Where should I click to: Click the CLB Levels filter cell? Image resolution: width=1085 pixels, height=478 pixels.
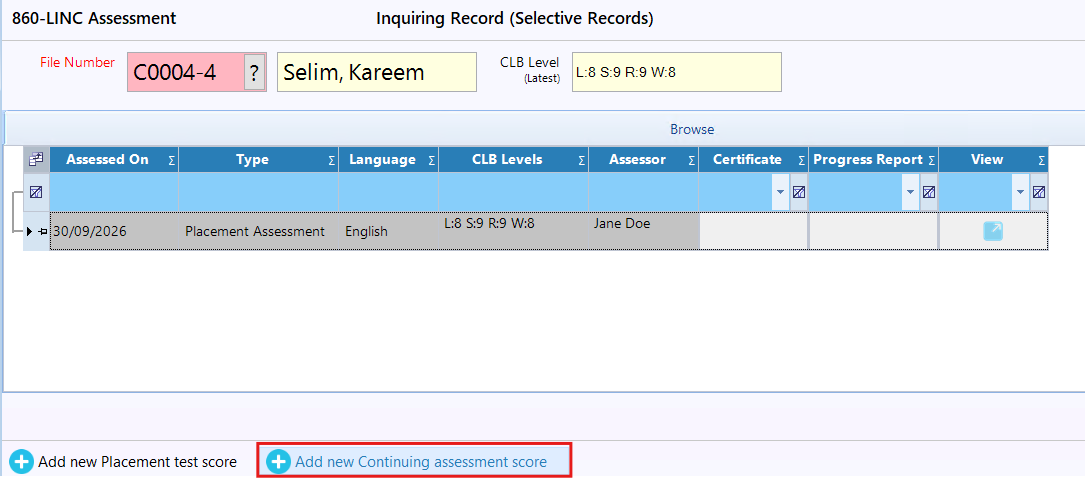[x=513, y=192]
